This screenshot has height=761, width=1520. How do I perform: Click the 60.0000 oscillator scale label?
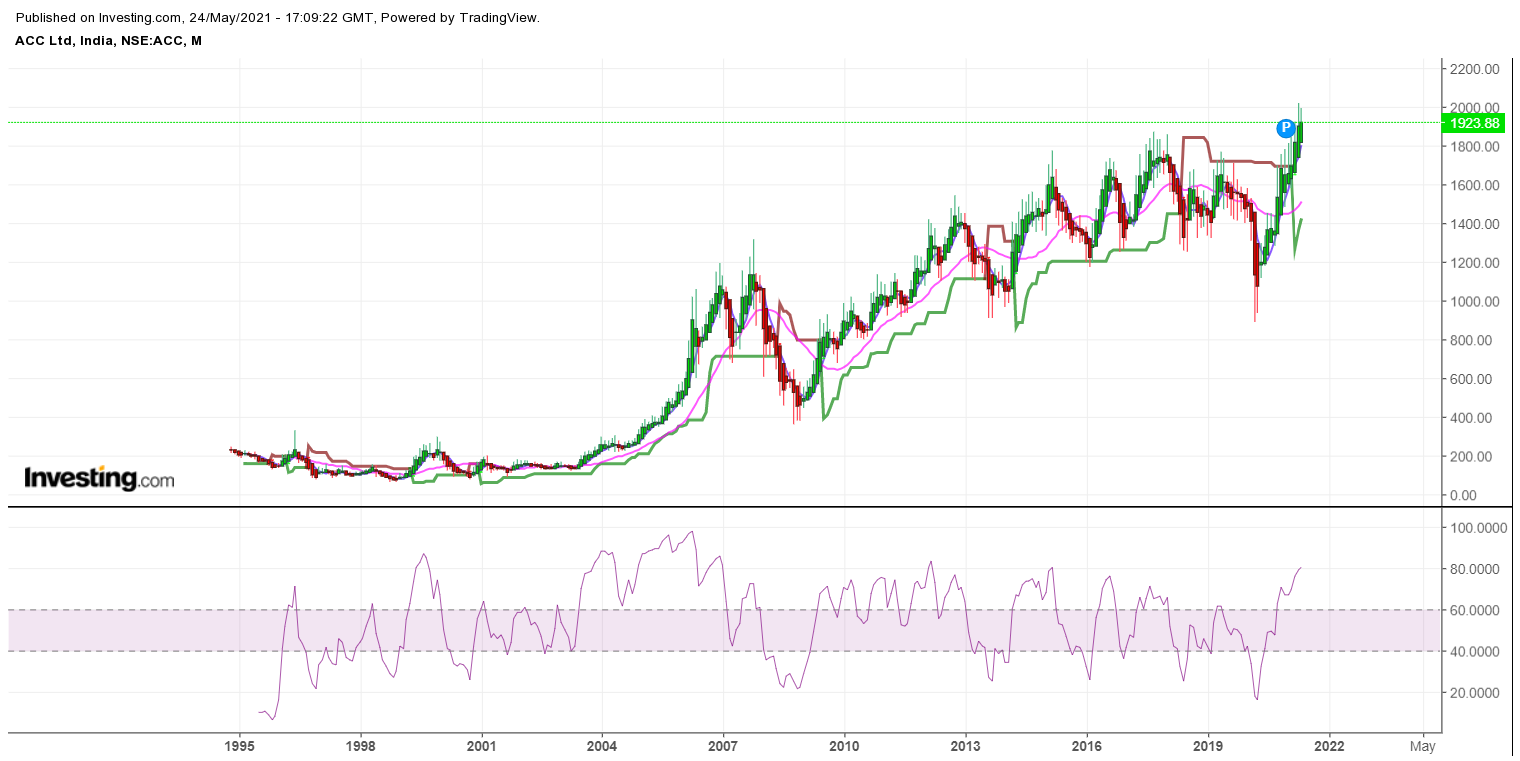coord(1478,610)
